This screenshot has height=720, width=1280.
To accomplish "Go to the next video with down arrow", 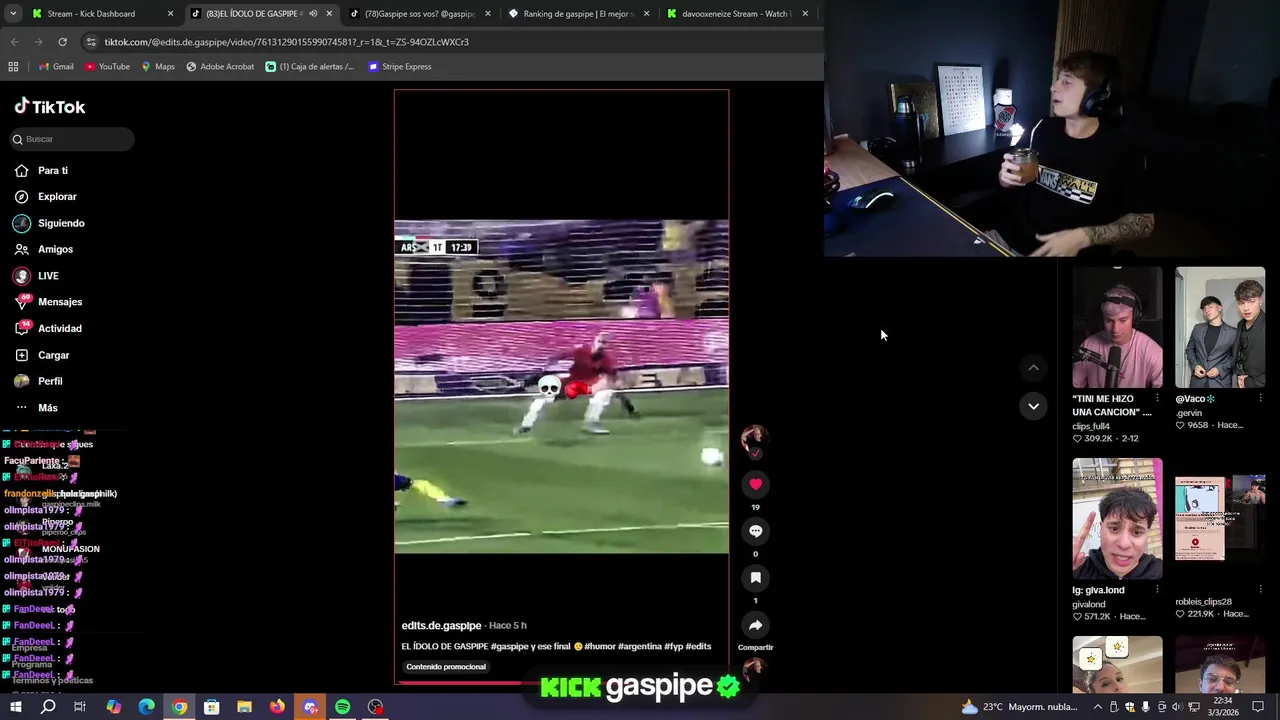I will [x=1033, y=406].
